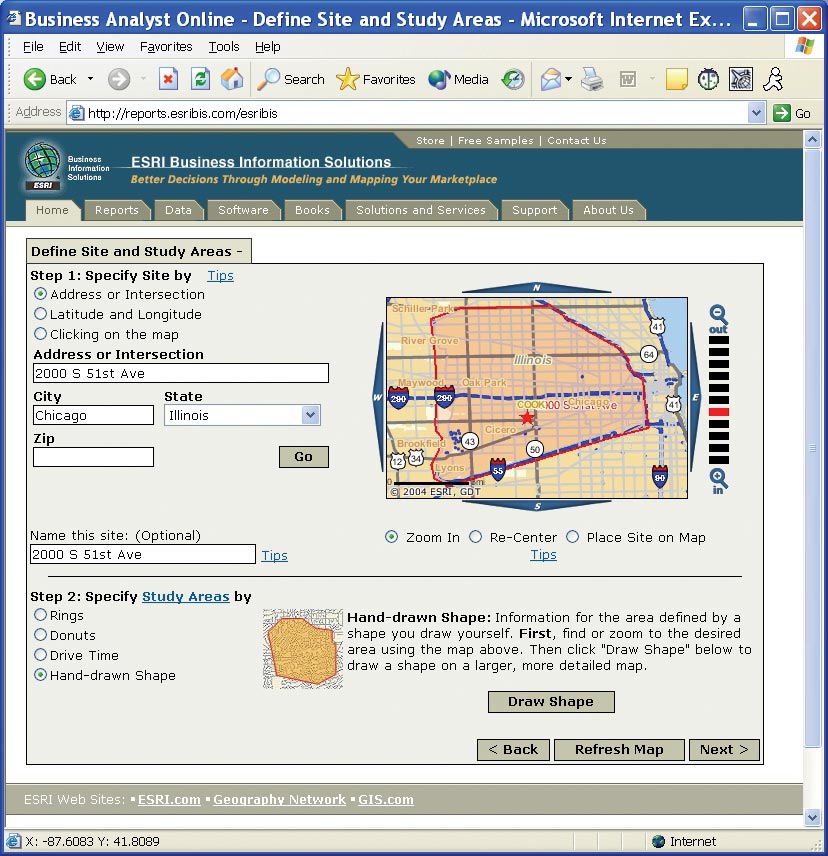Open the Mail icon dropdown arrow
Screen dimensions: 828x856
click(x=568, y=79)
